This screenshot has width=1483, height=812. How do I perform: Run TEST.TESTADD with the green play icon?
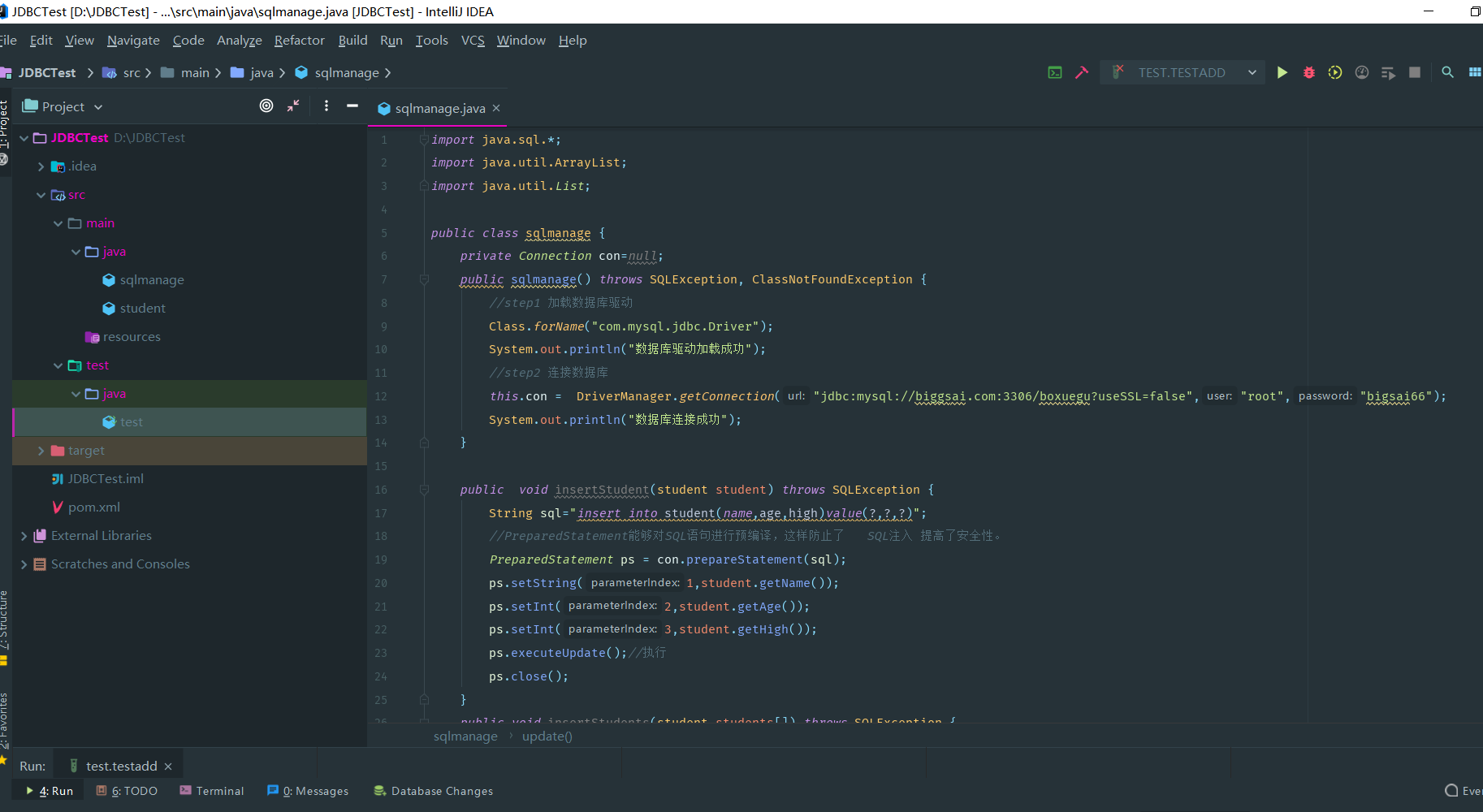1282,72
